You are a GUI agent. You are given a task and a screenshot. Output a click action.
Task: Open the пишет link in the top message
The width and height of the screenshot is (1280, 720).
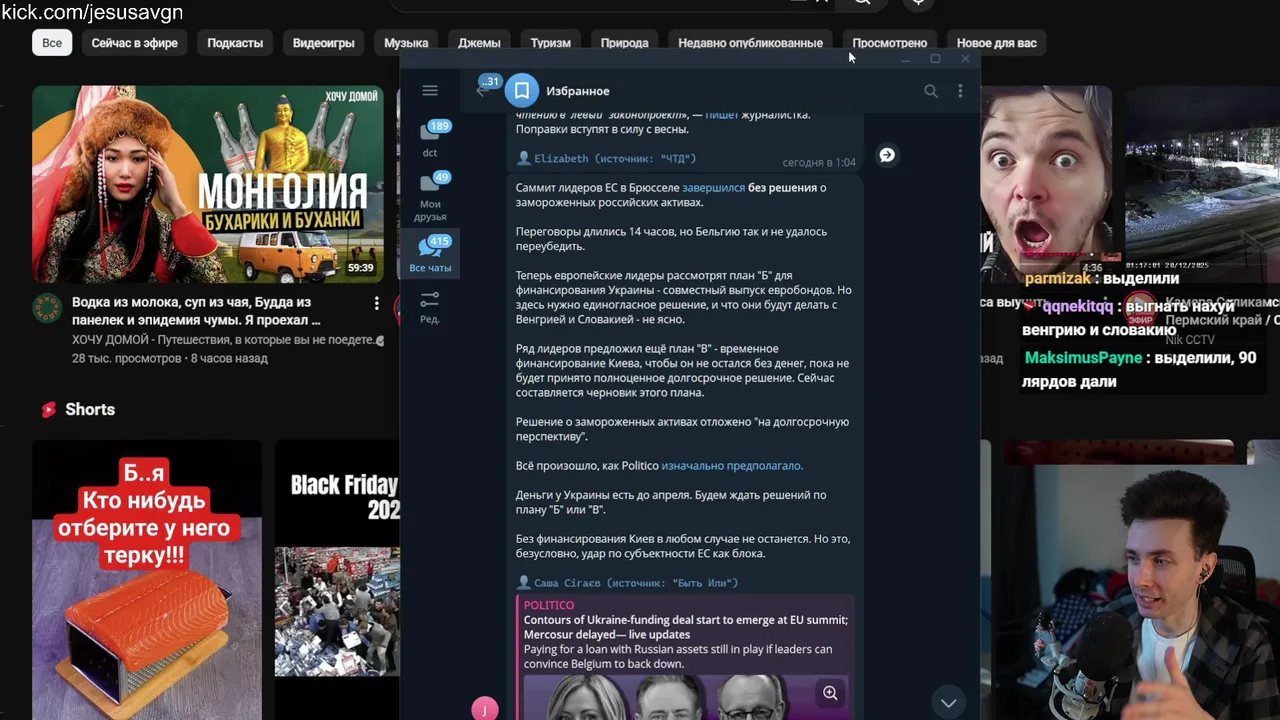[721, 115]
